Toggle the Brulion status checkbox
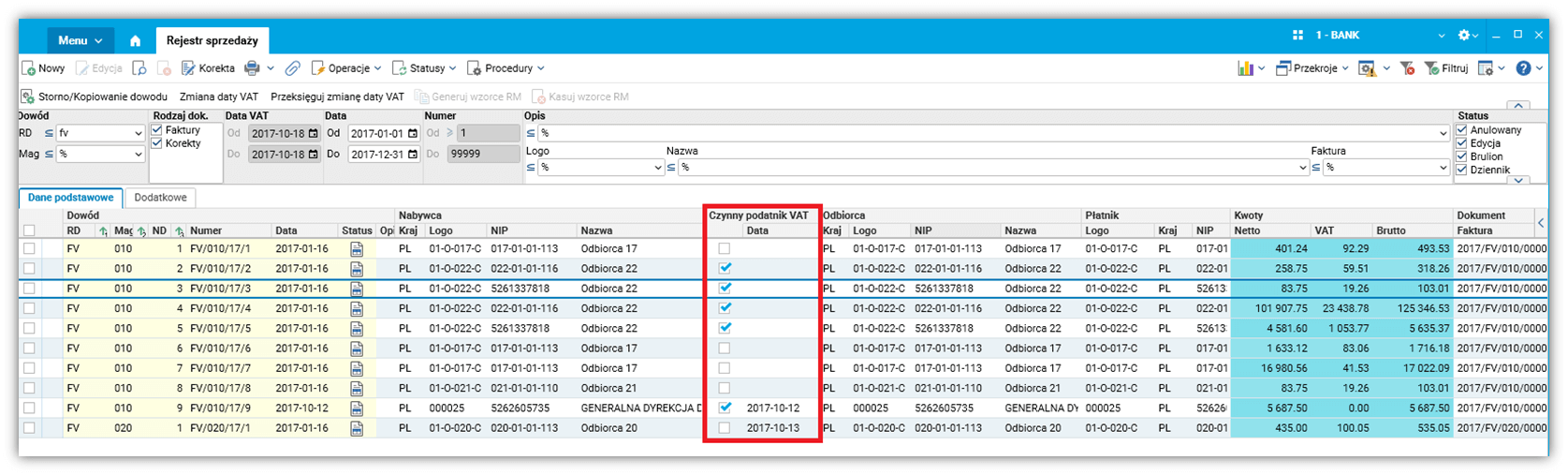This screenshot has width=1568, height=475. click(1462, 156)
